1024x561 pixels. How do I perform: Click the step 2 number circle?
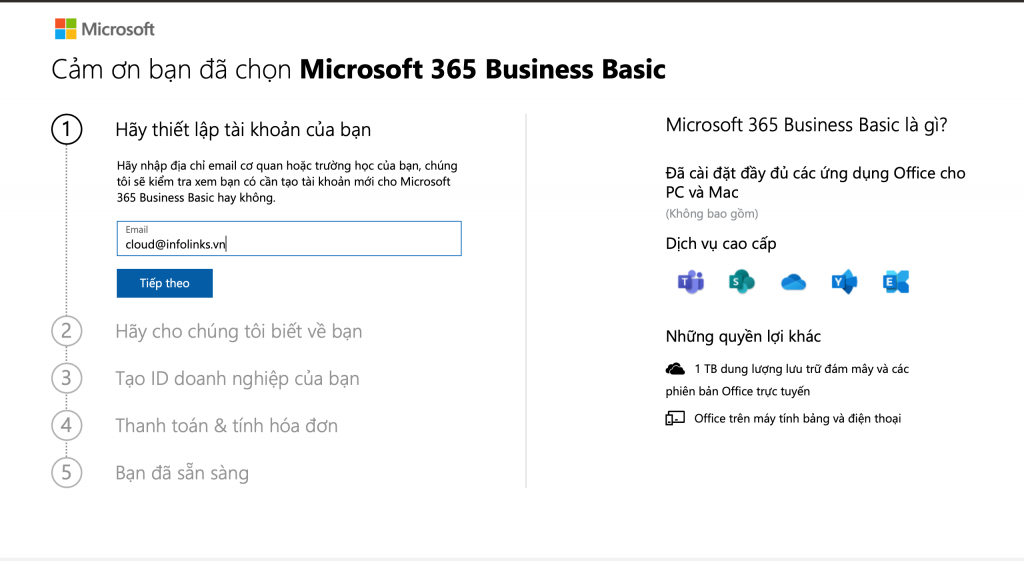[x=67, y=331]
